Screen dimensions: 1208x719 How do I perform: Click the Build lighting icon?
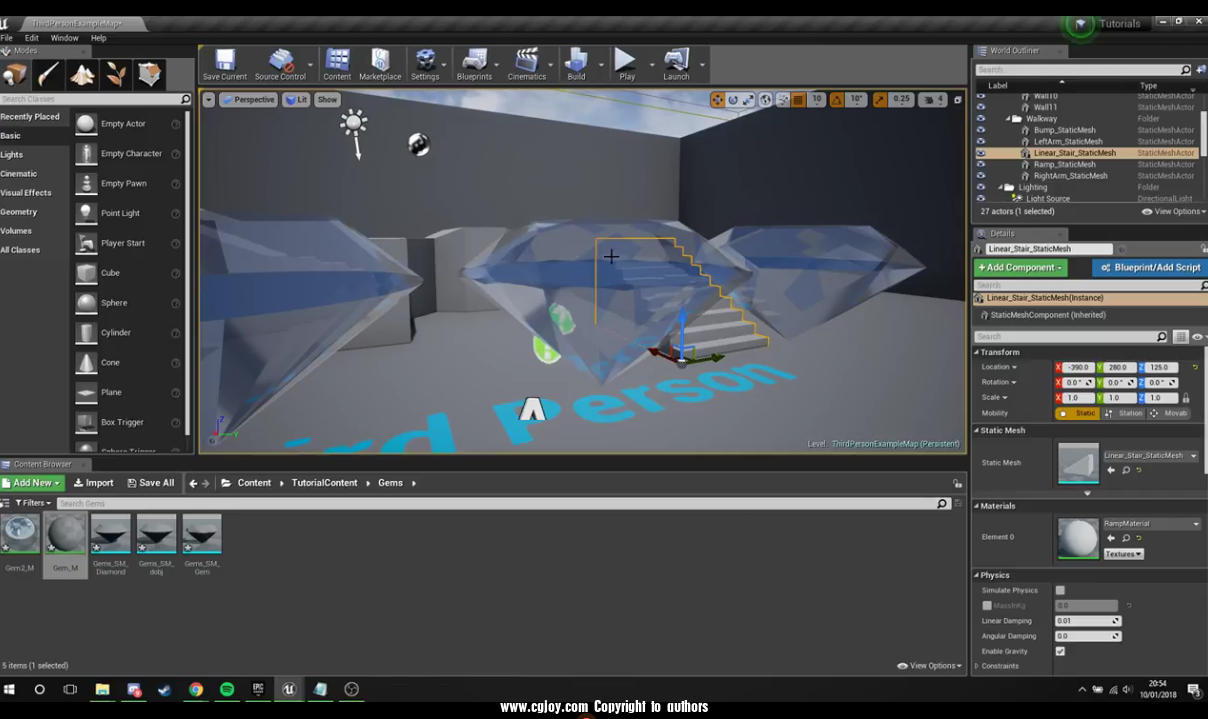(x=576, y=62)
